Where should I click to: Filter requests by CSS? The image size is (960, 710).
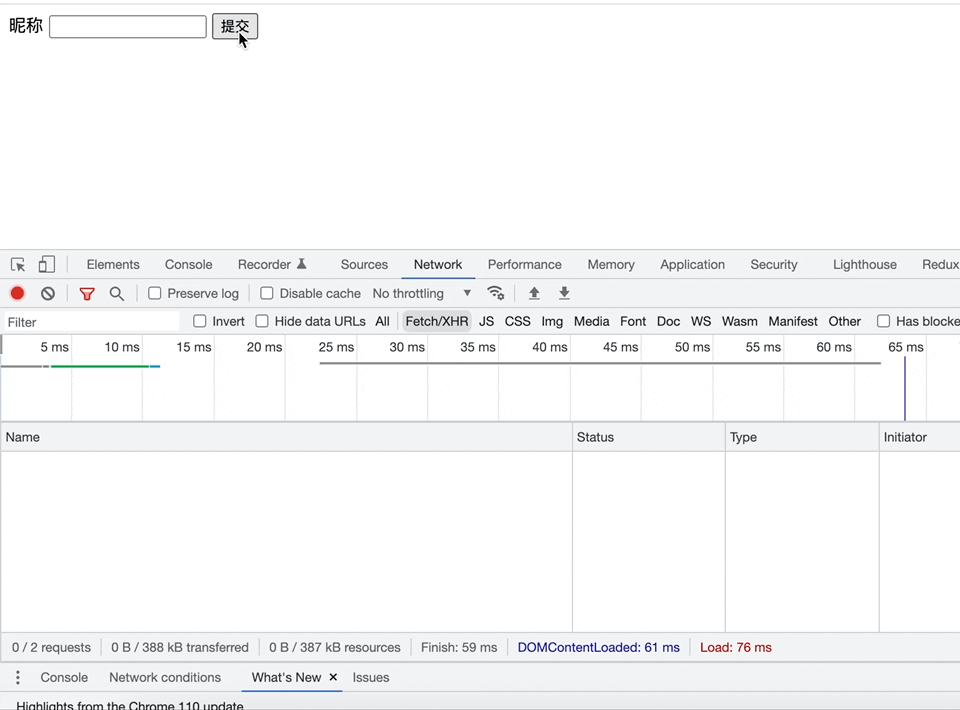pyautogui.click(x=517, y=321)
